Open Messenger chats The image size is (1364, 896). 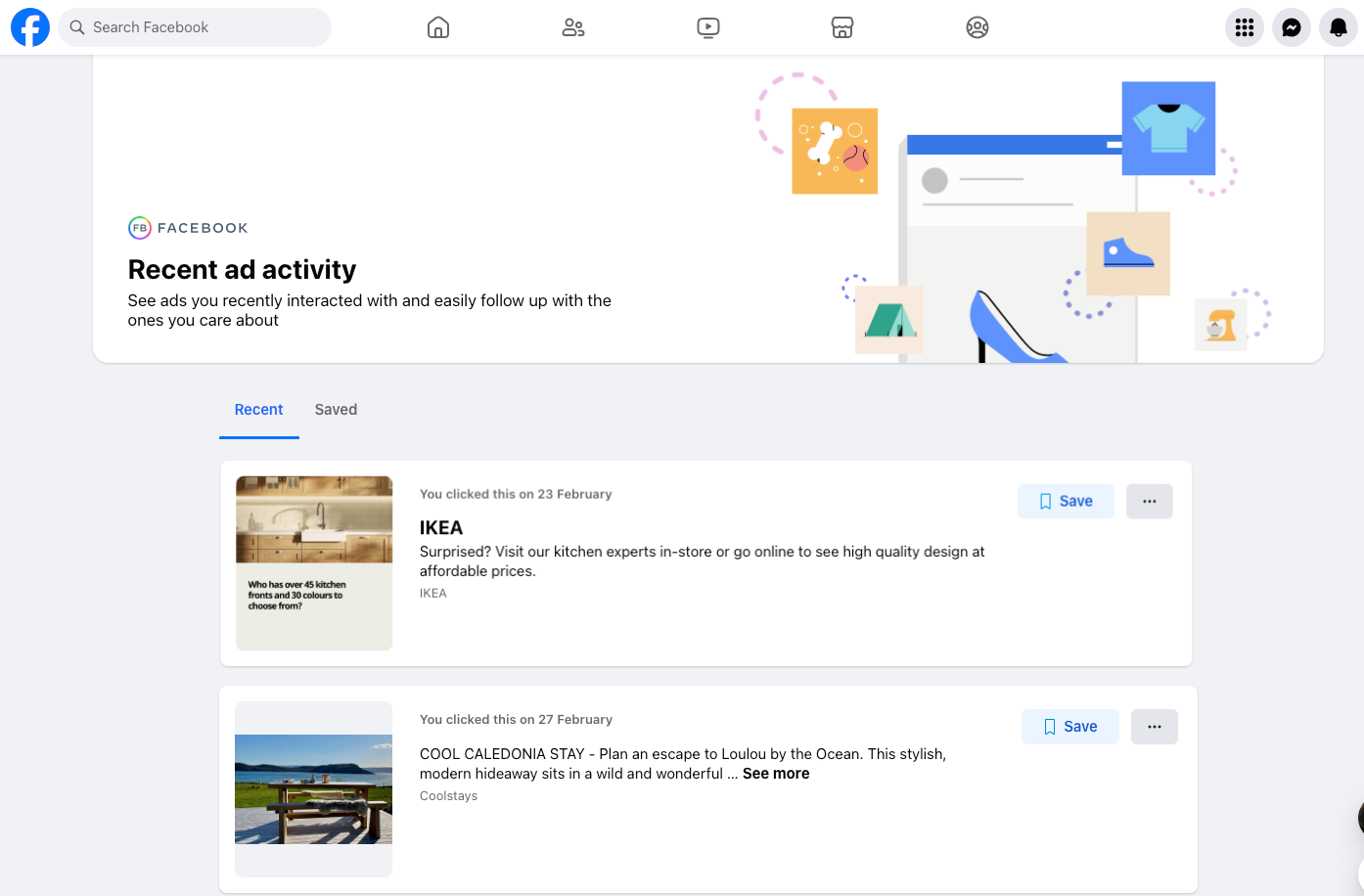[x=1292, y=27]
